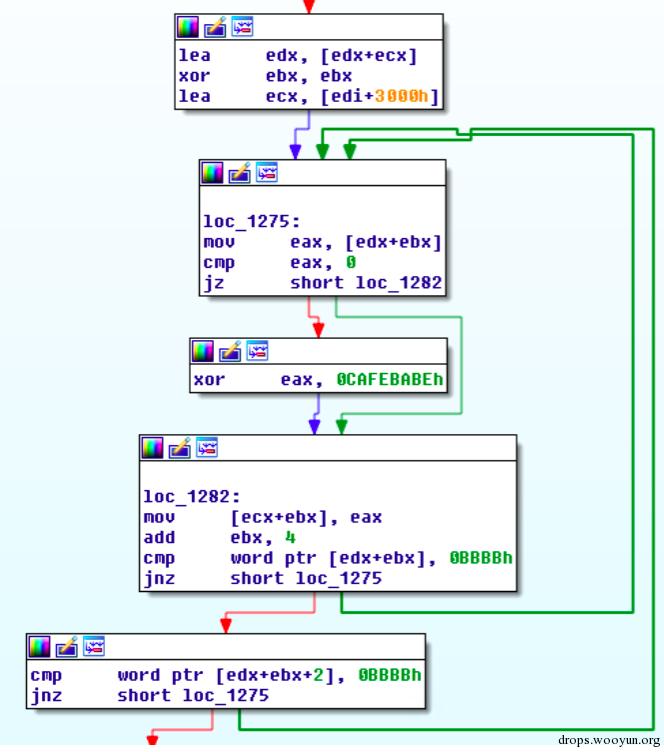Screen dimensions: 664x752
Task: Select line 'cmp eax, 0'
Action: (x=280, y=263)
